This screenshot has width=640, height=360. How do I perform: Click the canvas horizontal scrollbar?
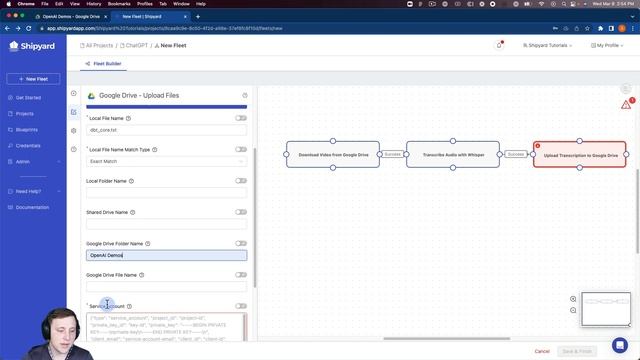[x=447, y=338]
